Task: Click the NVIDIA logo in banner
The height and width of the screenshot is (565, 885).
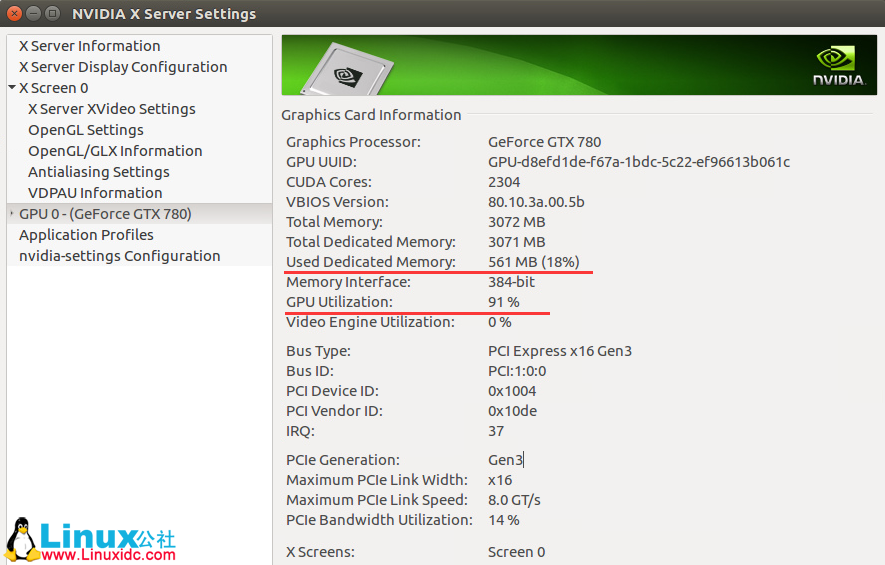Action: click(838, 66)
